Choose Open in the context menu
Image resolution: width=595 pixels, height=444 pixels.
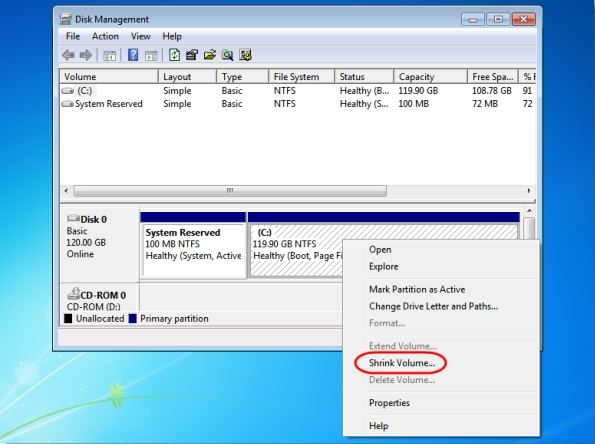pos(380,250)
